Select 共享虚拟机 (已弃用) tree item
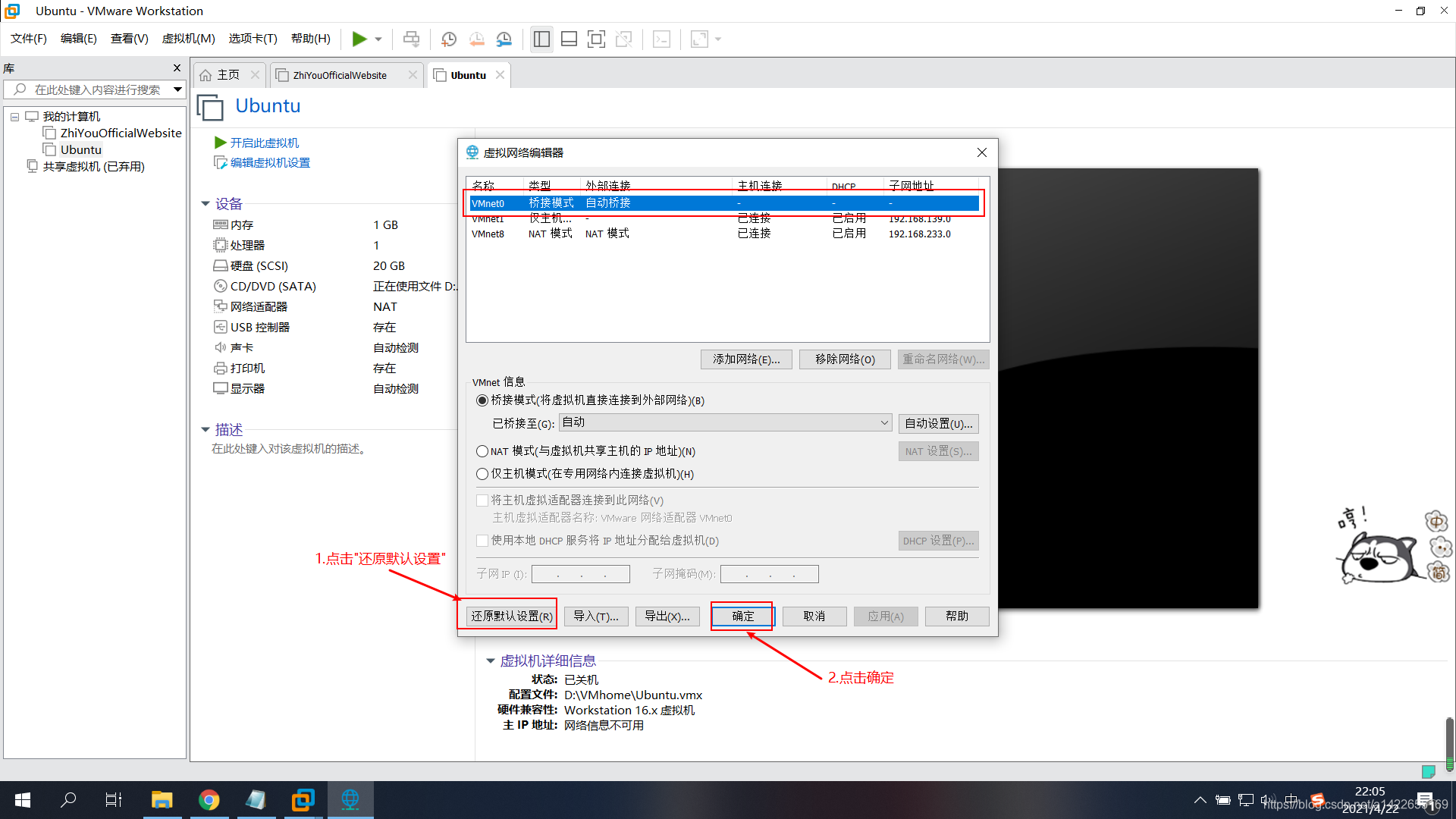 pyautogui.click(x=94, y=166)
